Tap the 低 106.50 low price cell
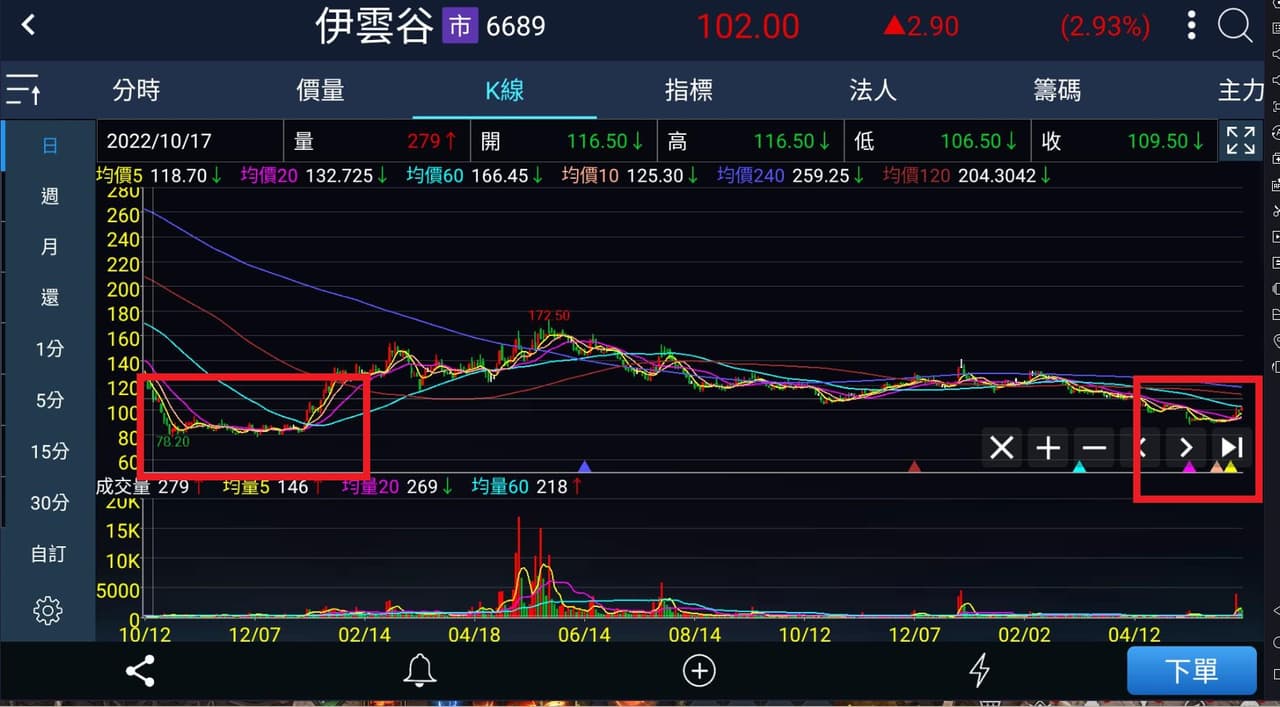The width and height of the screenshot is (1280, 707). (x=938, y=141)
